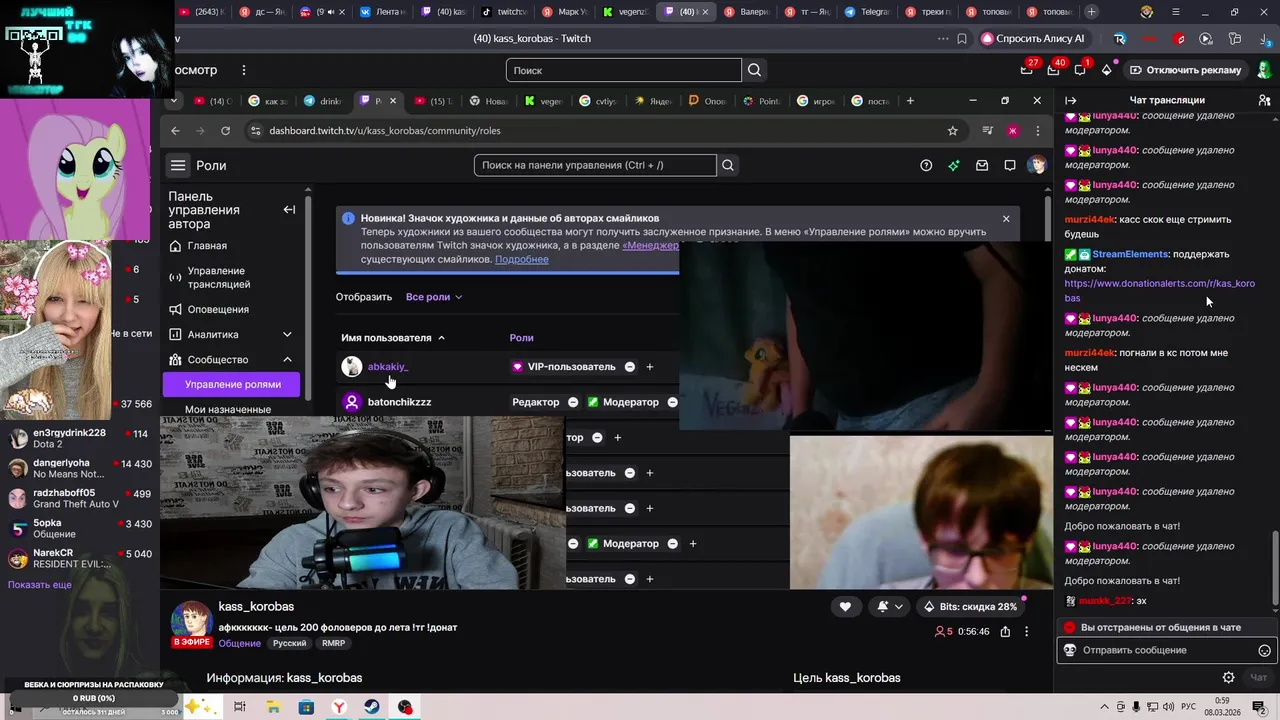The image size is (1280, 720).
Task: Open dangerlyoha channel in the sidebar
Action: (80, 468)
